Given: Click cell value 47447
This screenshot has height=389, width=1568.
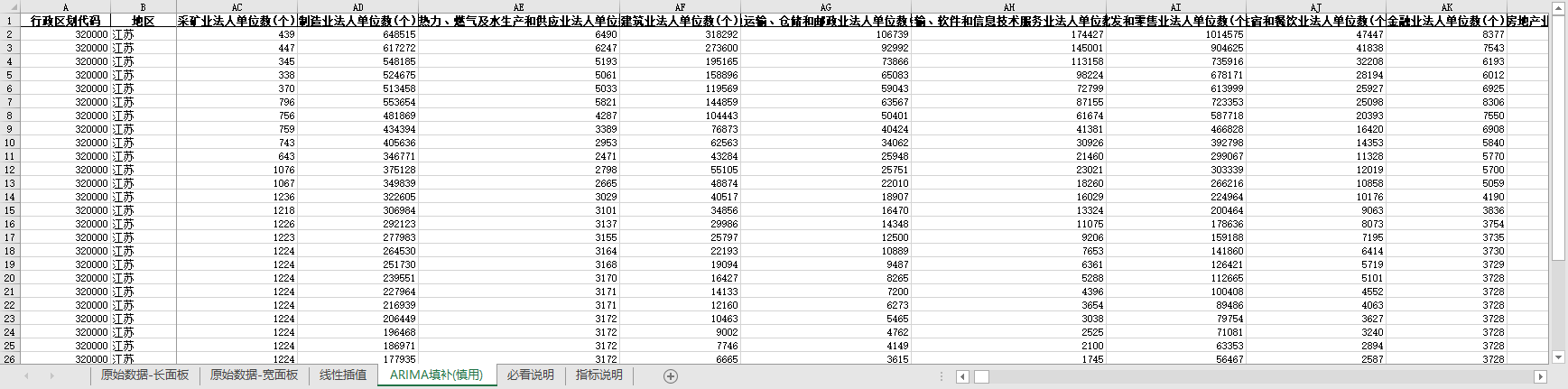Looking at the screenshot, I should (1316, 34).
